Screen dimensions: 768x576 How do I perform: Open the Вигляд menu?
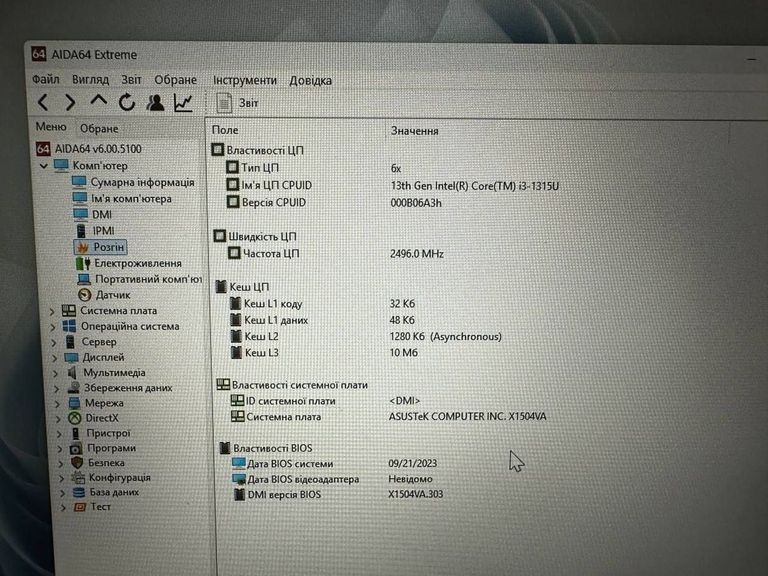[90, 79]
